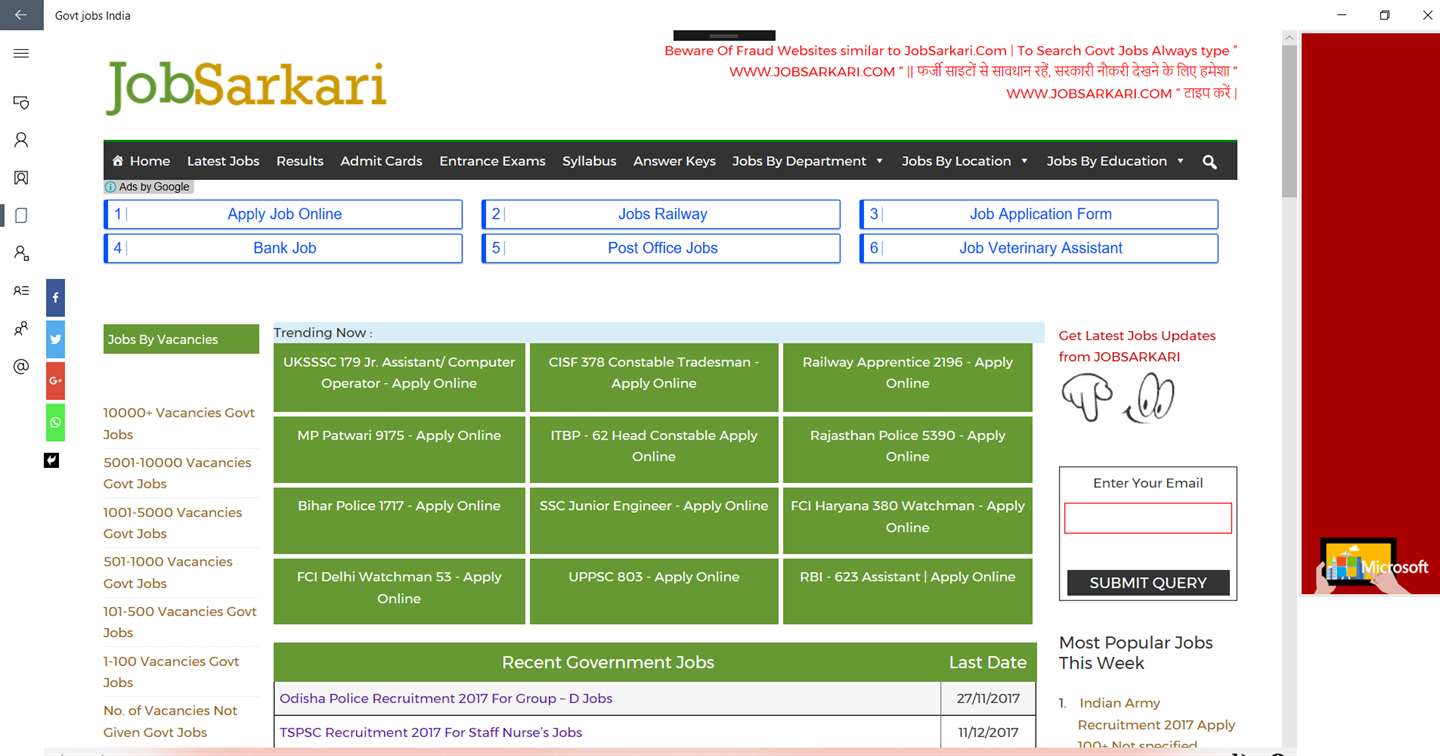Open 10000+ Vacancies Govt Jobs link
Screen dimensions: 1440x756
click(x=179, y=423)
